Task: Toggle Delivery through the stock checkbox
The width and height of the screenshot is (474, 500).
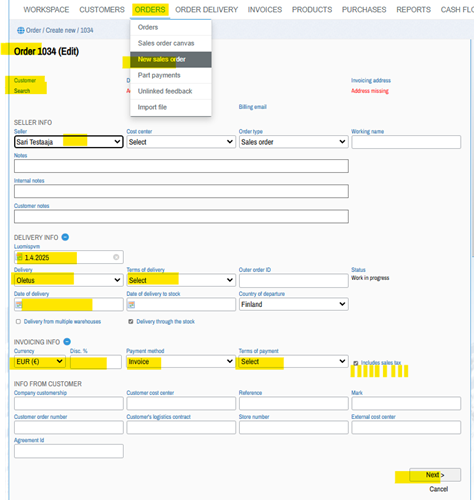Action: [131, 321]
